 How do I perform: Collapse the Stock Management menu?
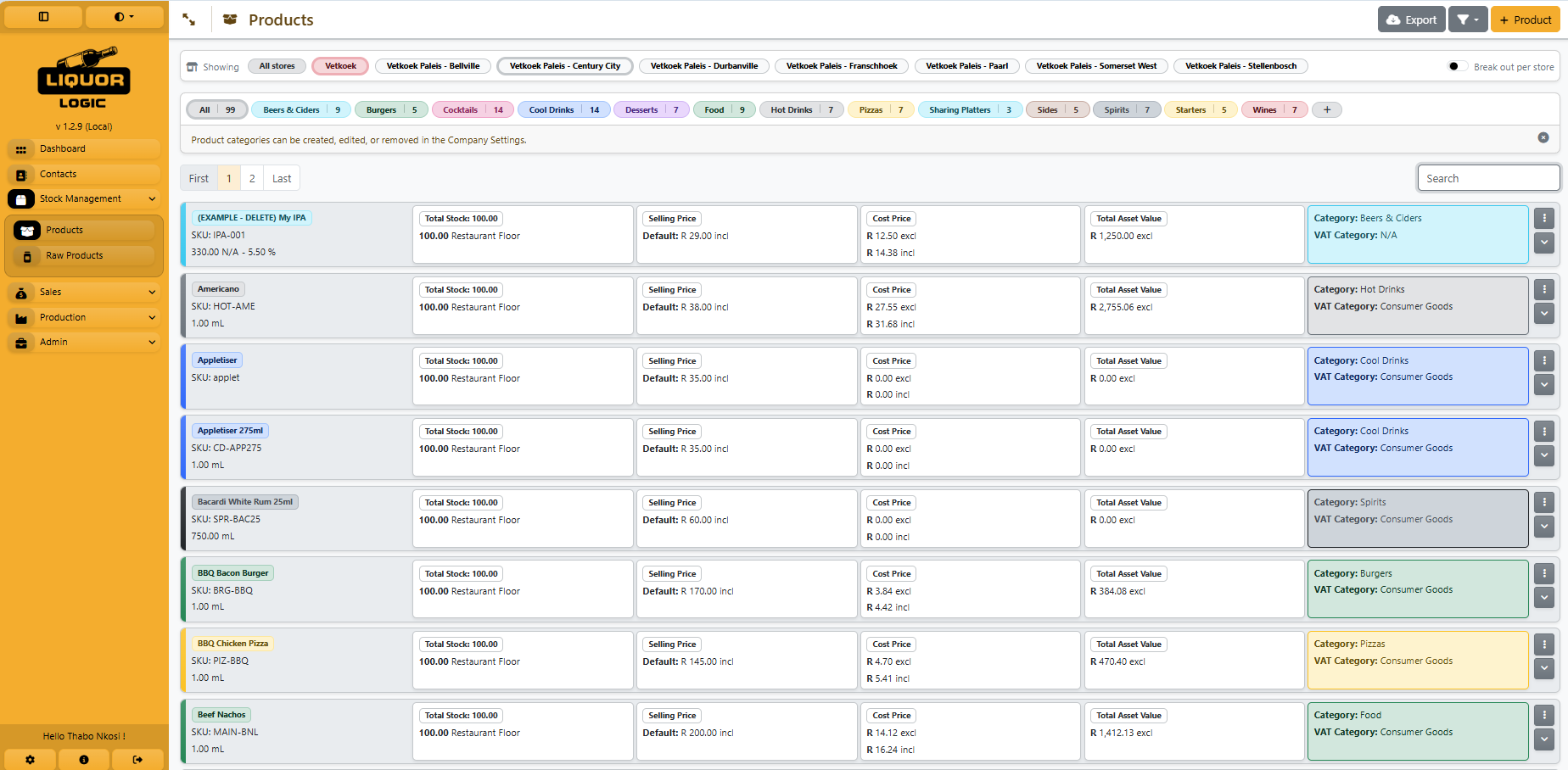[x=83, y=198]
